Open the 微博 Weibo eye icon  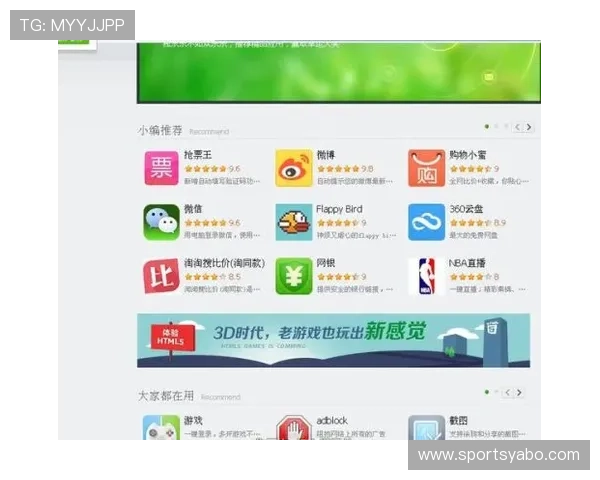(293, 168)
